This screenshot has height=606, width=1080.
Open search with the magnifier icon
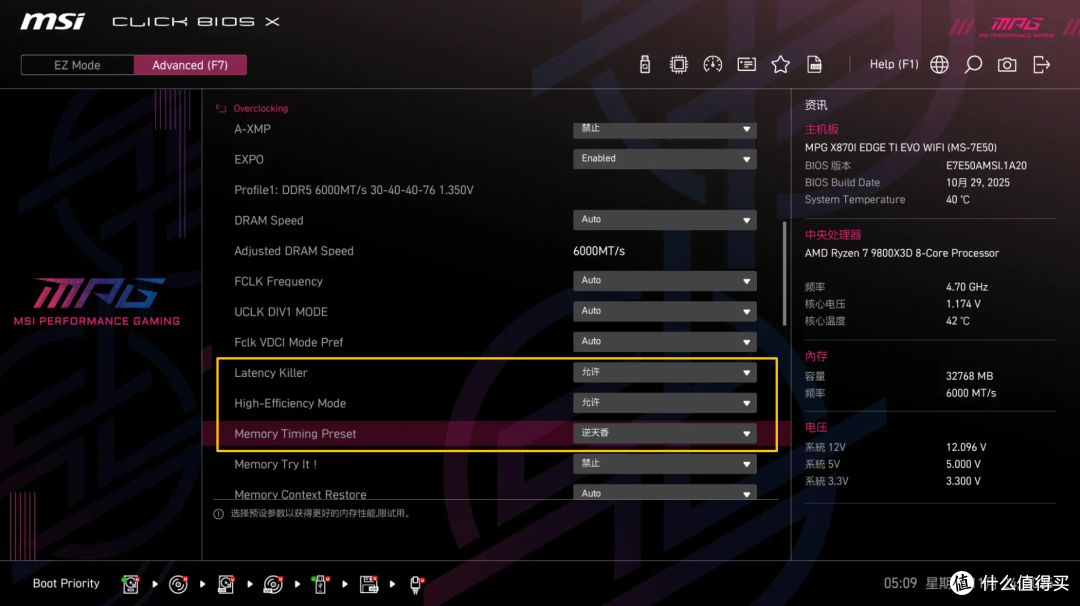973,65
